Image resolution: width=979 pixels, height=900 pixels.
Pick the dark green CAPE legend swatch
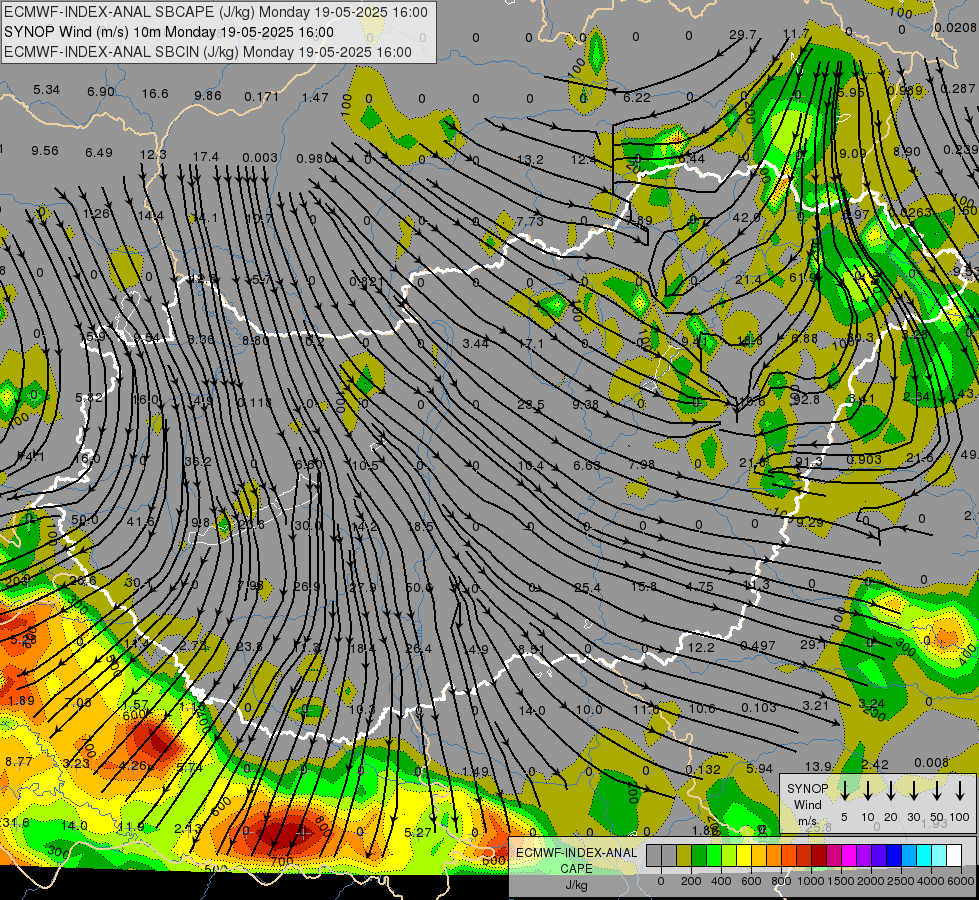coord(699,855)
